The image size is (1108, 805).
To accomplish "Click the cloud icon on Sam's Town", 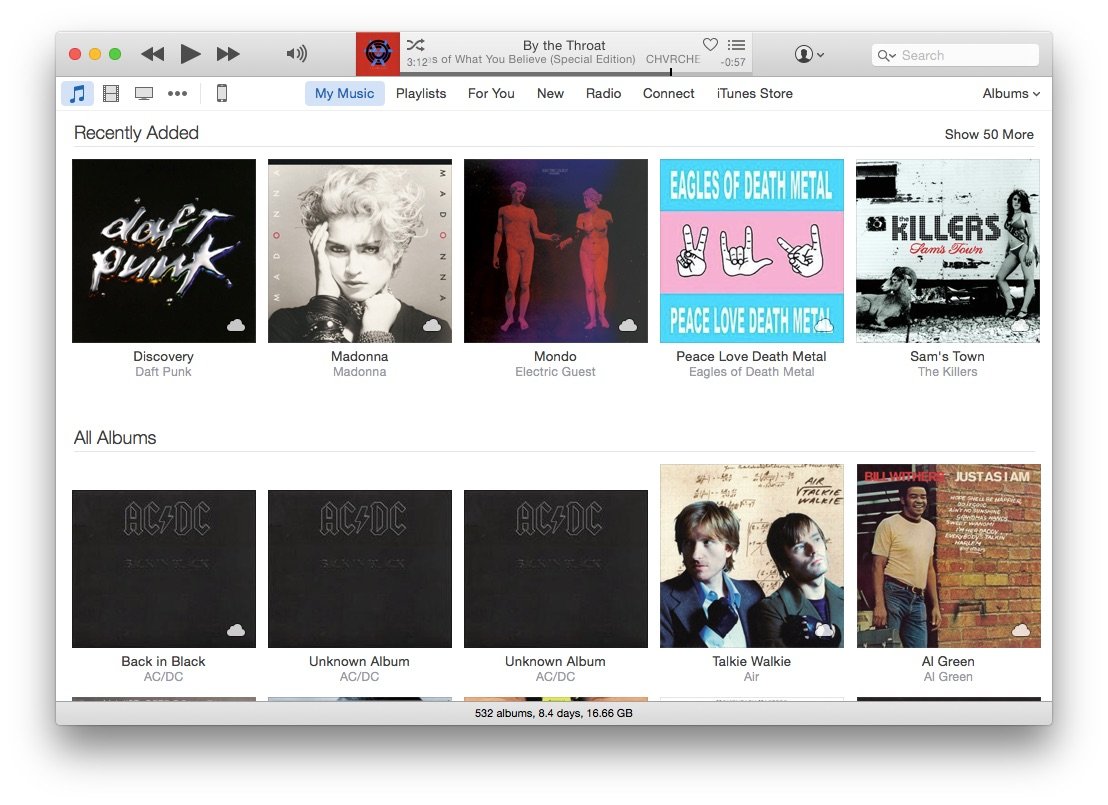I will [1020, 325].
